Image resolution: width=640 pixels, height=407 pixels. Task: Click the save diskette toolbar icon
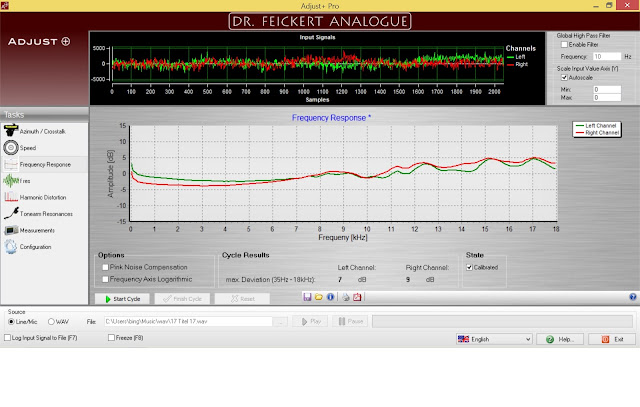pyautogui.click(x=307, y=297)
